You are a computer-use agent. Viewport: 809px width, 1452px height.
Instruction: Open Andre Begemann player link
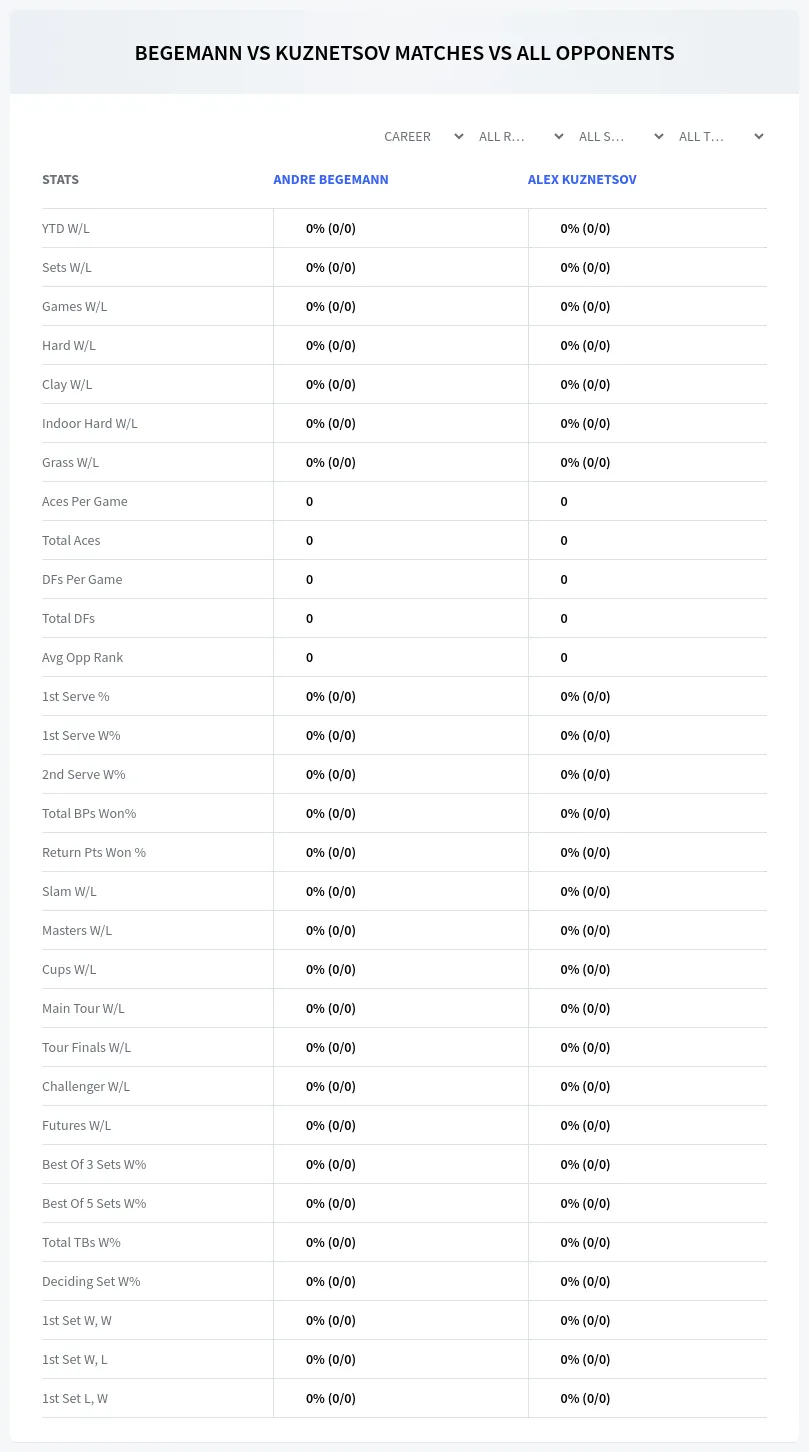(x=331, y=180)
